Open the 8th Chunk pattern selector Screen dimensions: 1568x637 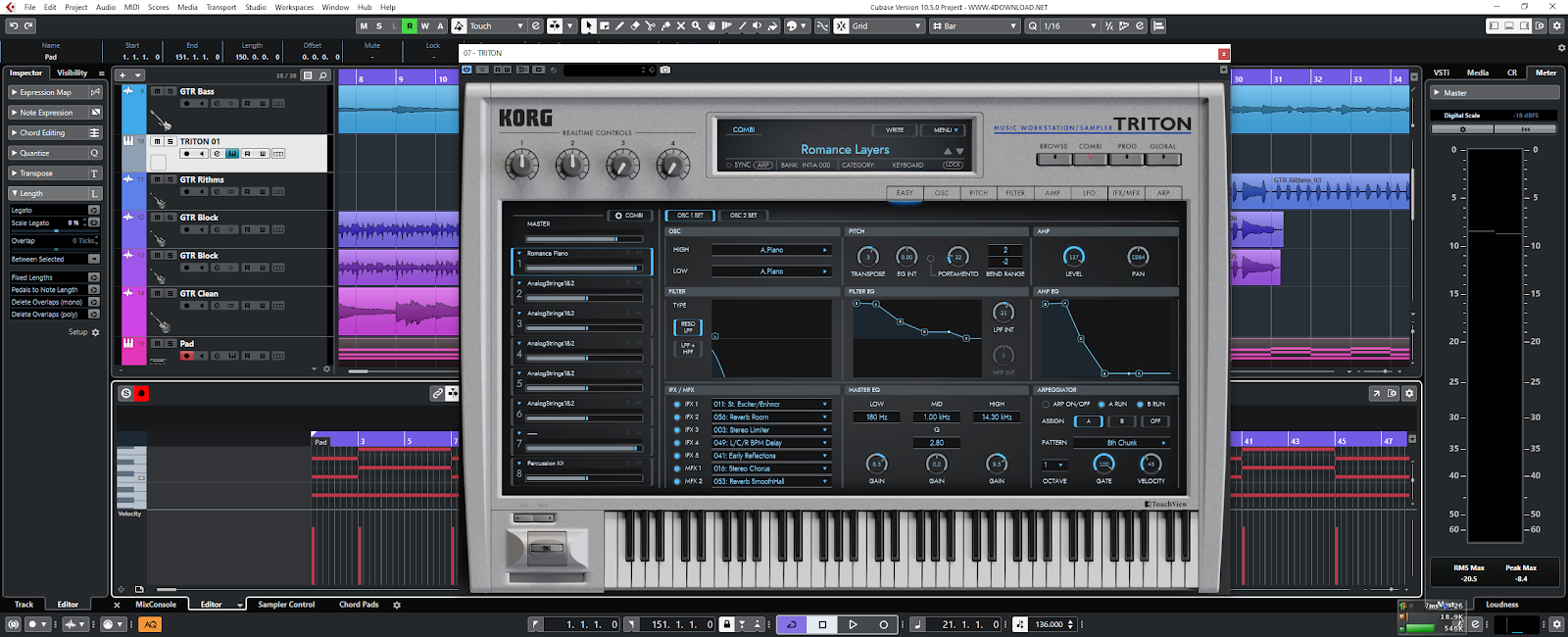point(1122,443)
